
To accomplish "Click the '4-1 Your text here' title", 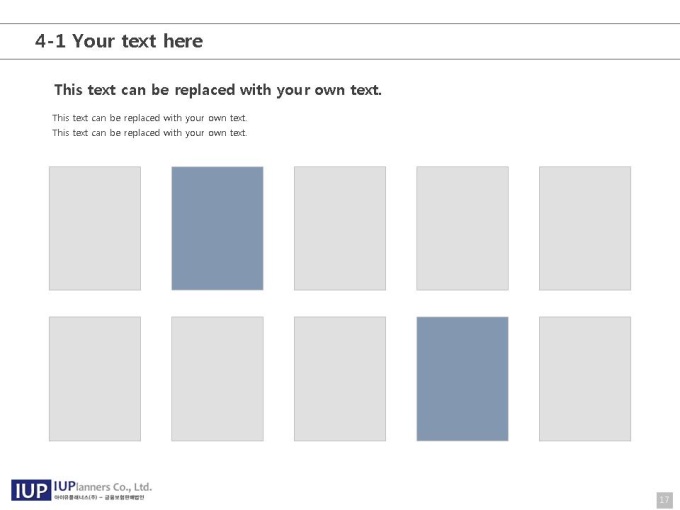I will 119,41.
